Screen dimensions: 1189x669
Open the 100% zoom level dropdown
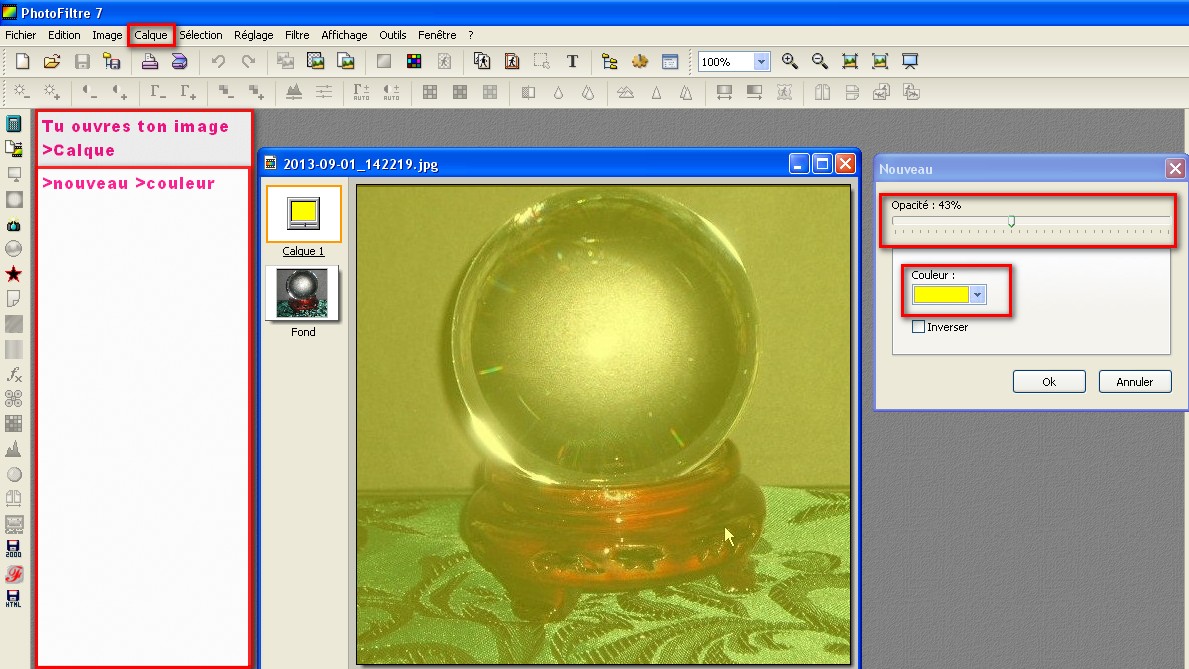pyautogui.click(x=761, y=61)
